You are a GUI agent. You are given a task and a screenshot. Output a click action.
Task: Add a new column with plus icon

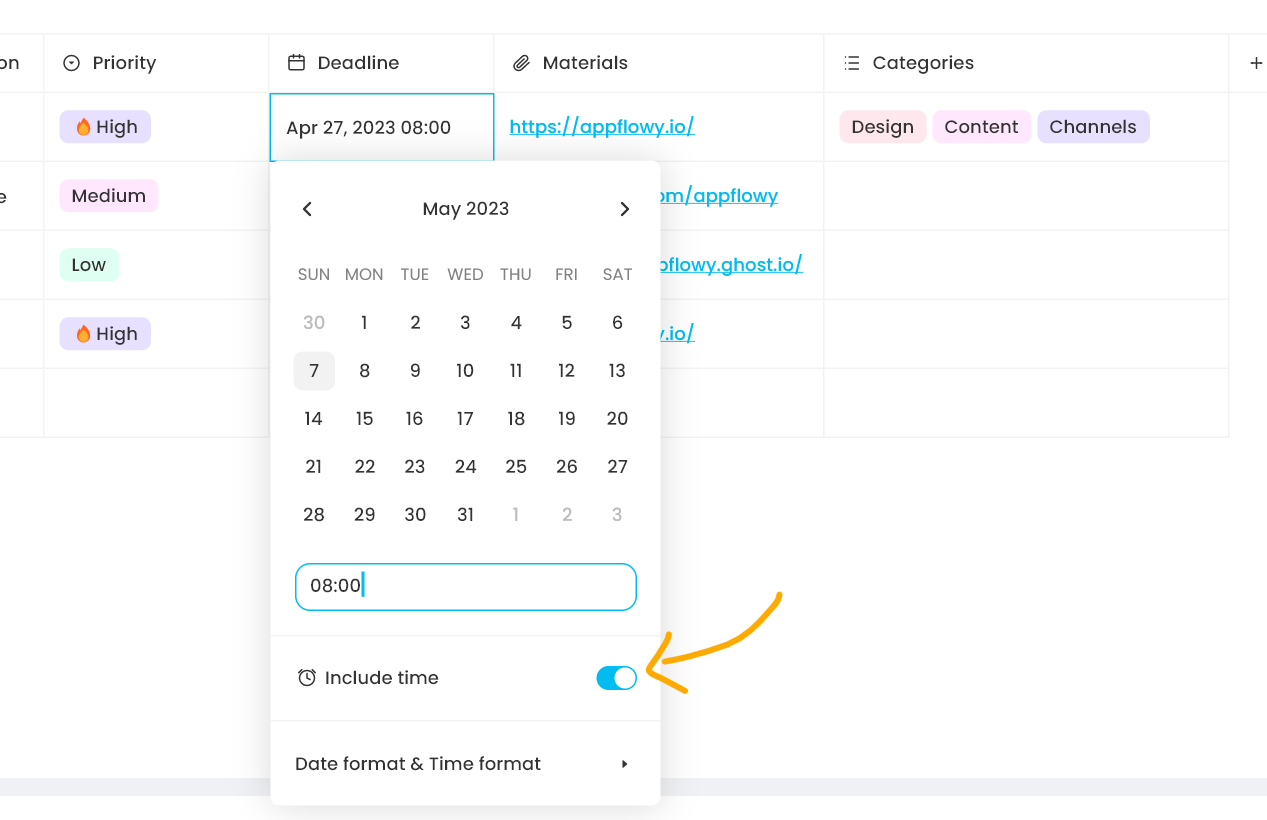point(1256,63)
